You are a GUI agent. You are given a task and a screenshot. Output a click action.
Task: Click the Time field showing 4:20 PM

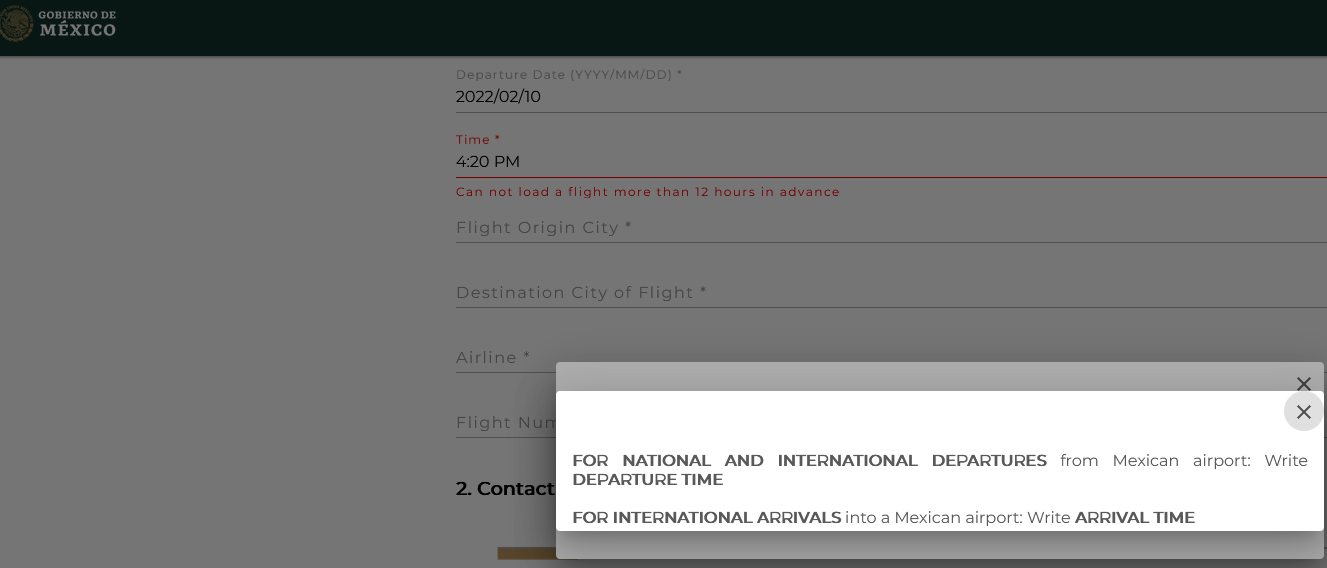pos(891,162)
